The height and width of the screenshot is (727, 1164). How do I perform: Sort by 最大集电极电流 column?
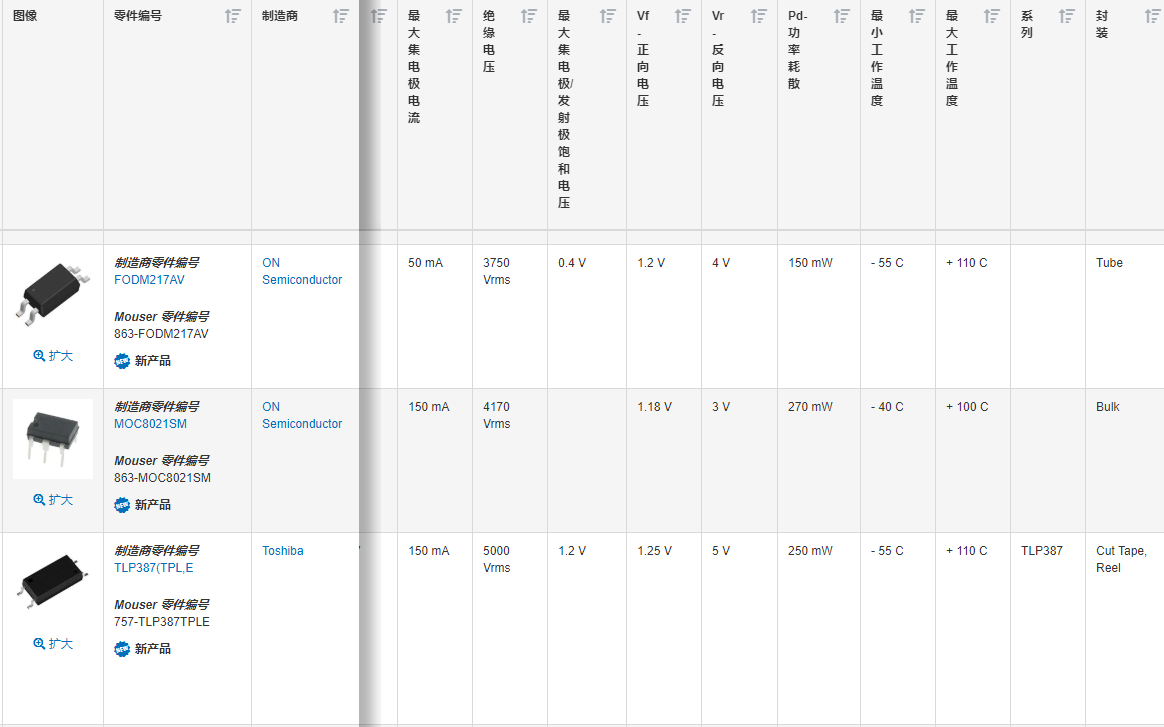click(454, 16)
